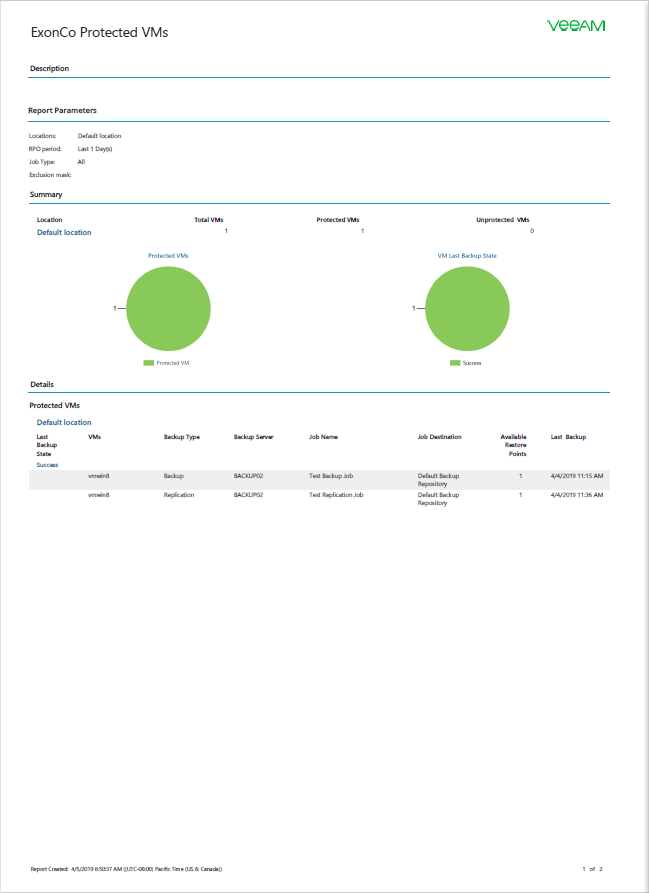
Task: Click the Test Backup Job cell
Action: pyautogui.click(x=331, y=476)
